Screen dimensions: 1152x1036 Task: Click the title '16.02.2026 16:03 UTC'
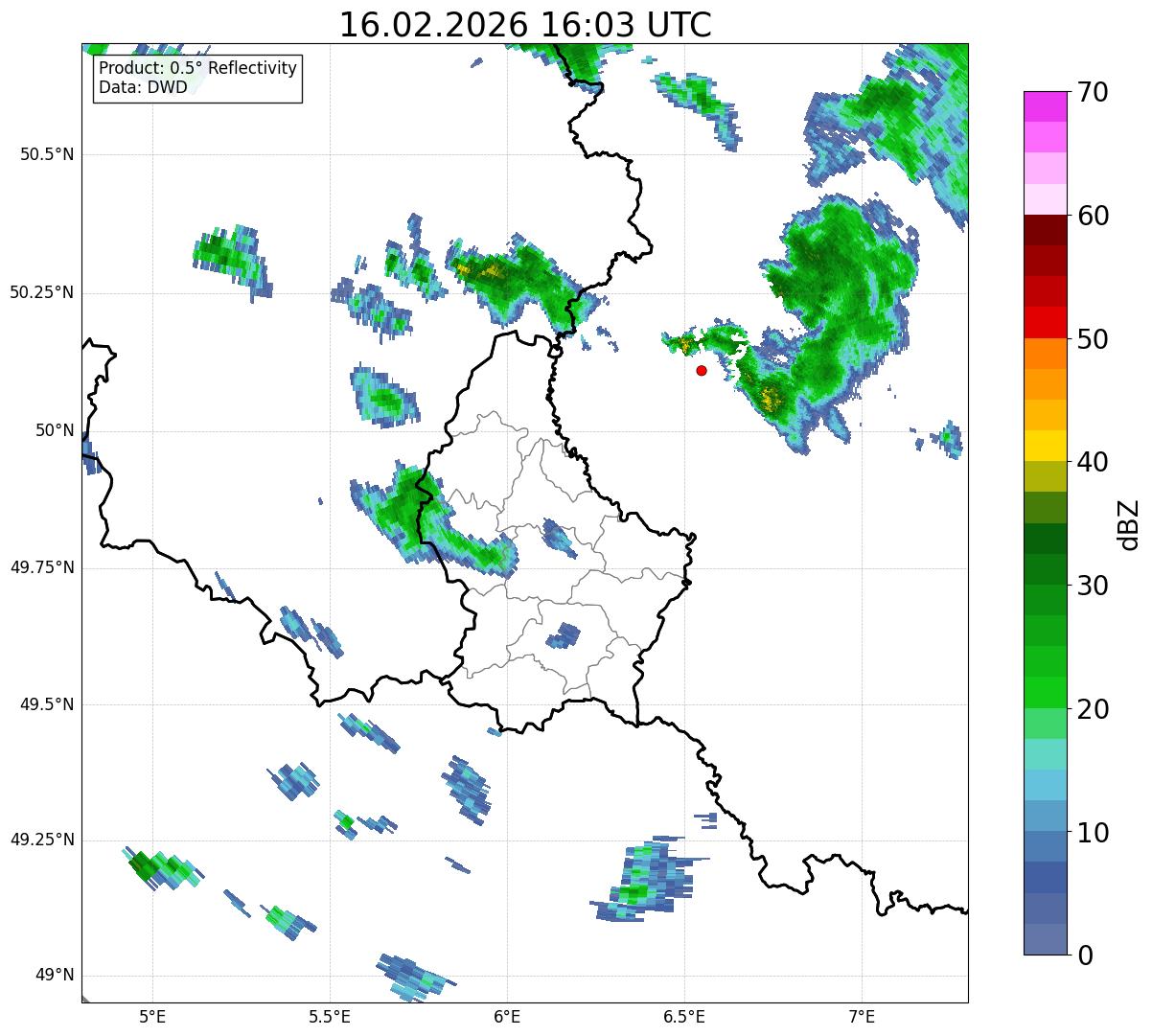tap(525, 25)
